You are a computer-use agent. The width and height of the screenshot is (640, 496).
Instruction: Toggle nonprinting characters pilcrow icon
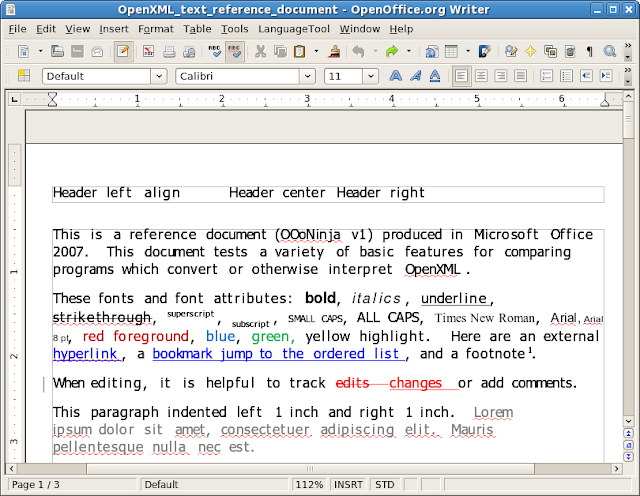coord(590,51)
